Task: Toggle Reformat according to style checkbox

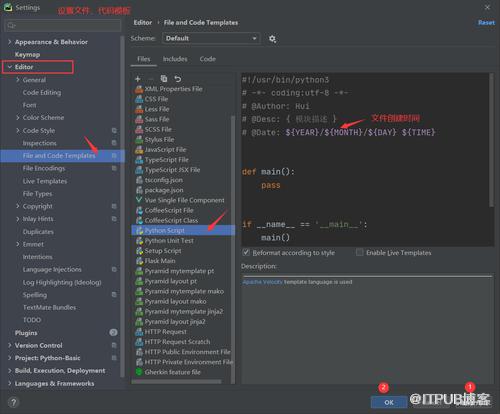Action: 246,252
